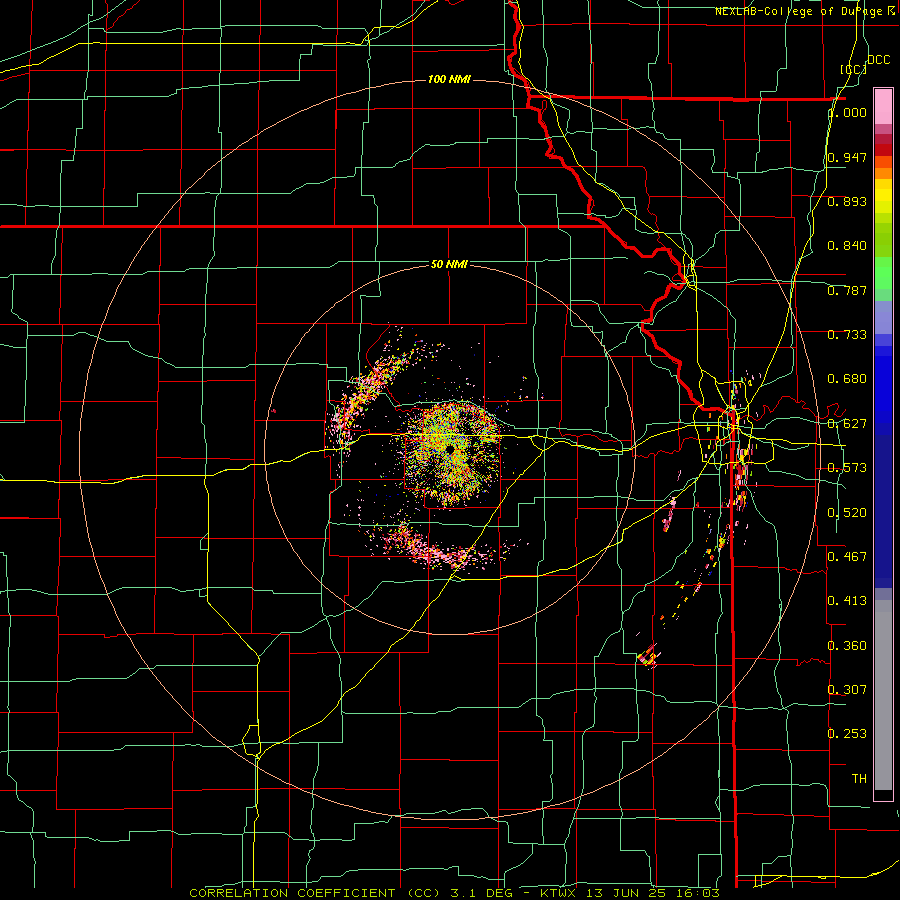Viewport: 900px width, 900px height.
Task: Click the 100 NMI range ring label
Action: pos(449,79)
